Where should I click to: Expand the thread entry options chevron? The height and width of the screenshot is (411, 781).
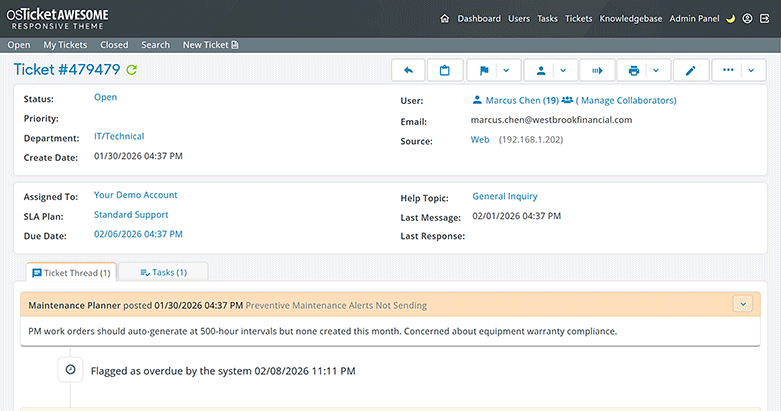(x=742, y=304)
